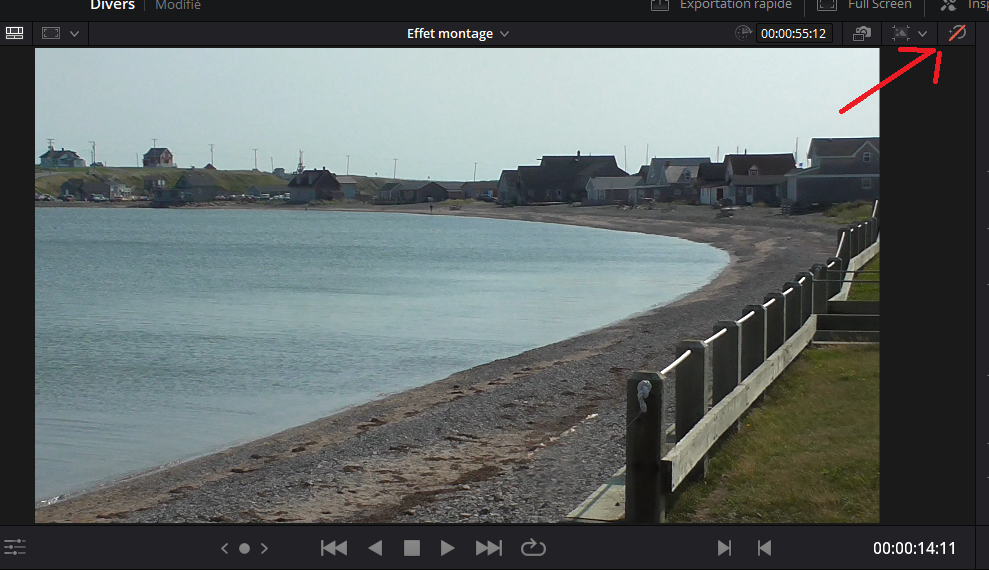Click the source timecode 00:00:55:12 field
This screenshot has width=989, height=570.
click(x=794, y=34)
